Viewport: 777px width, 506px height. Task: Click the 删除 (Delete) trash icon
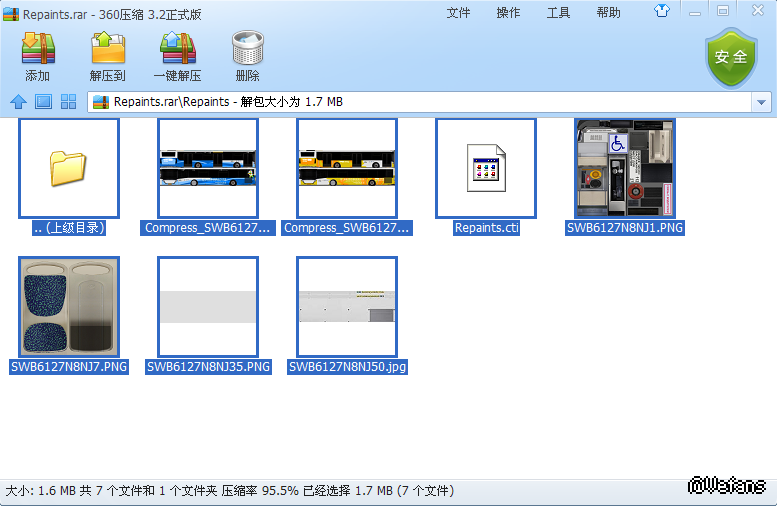(248, 48)
